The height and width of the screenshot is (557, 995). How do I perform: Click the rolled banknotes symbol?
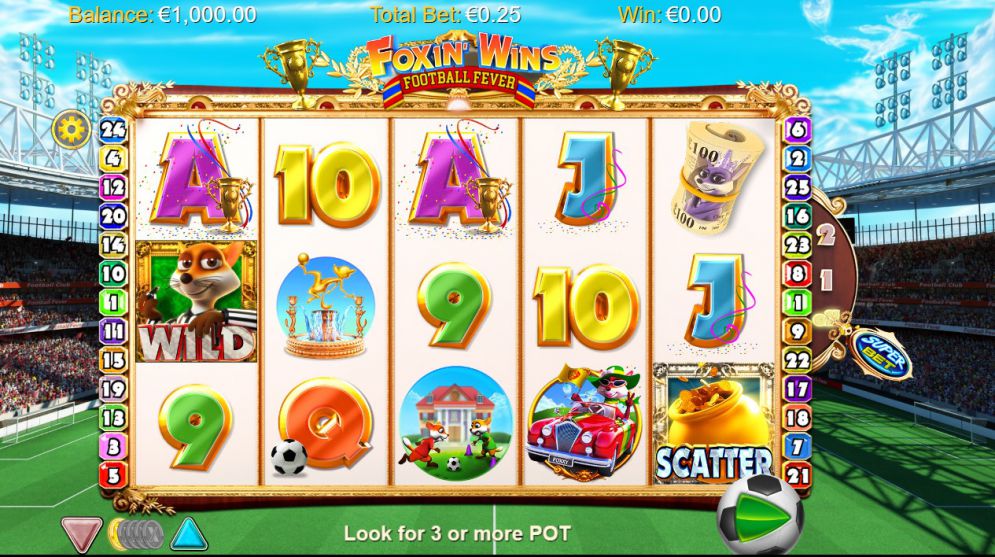pyautogui.click(x=713, y=177)
